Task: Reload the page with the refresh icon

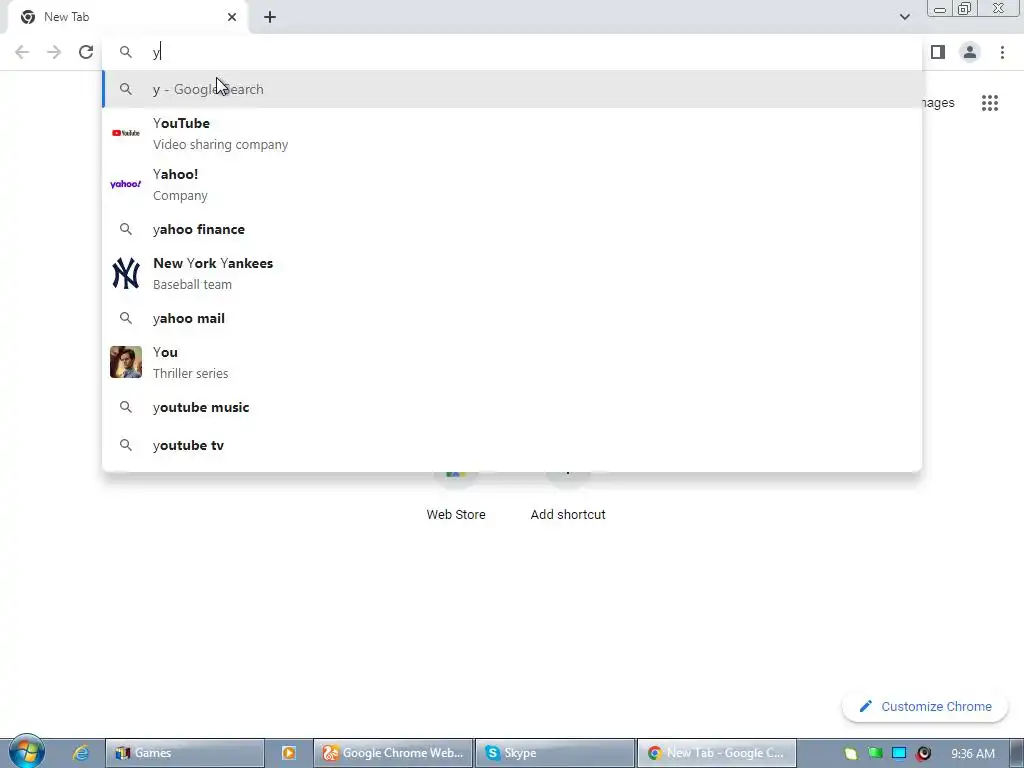Action: (86, 52)
